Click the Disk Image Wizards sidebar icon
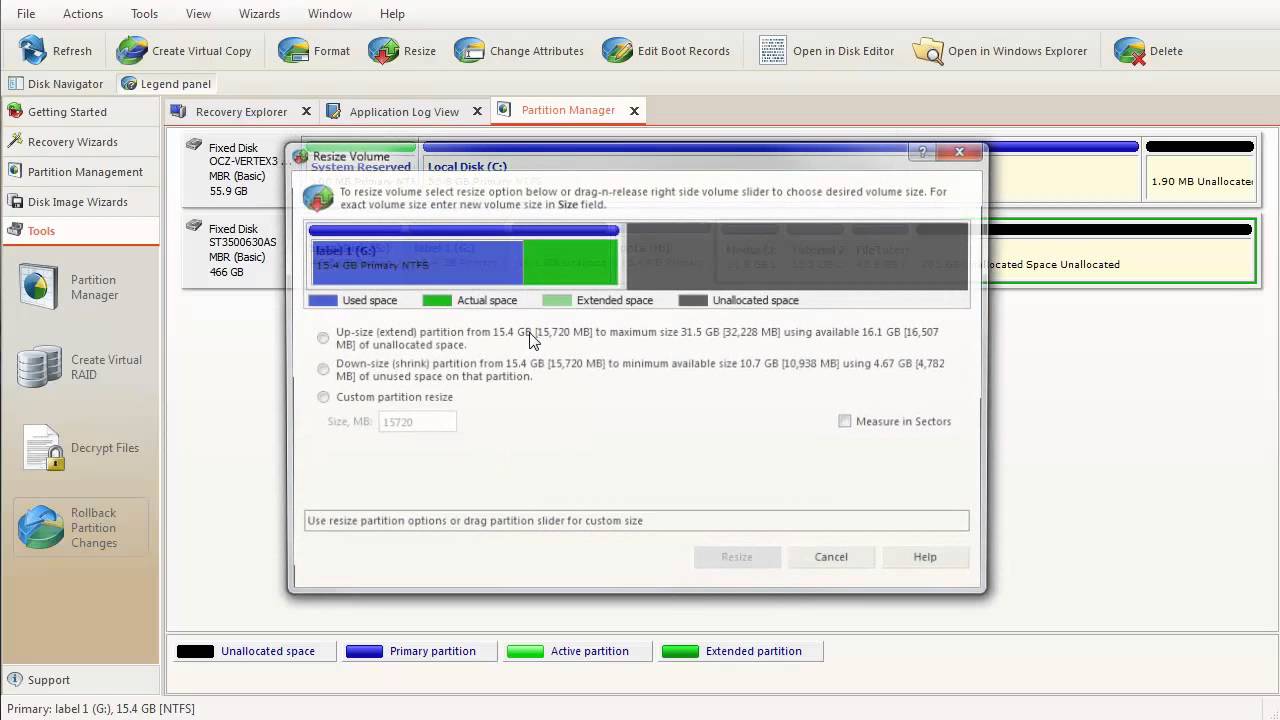Viewport: 1280px width, 720px height. tap(15, 201)
